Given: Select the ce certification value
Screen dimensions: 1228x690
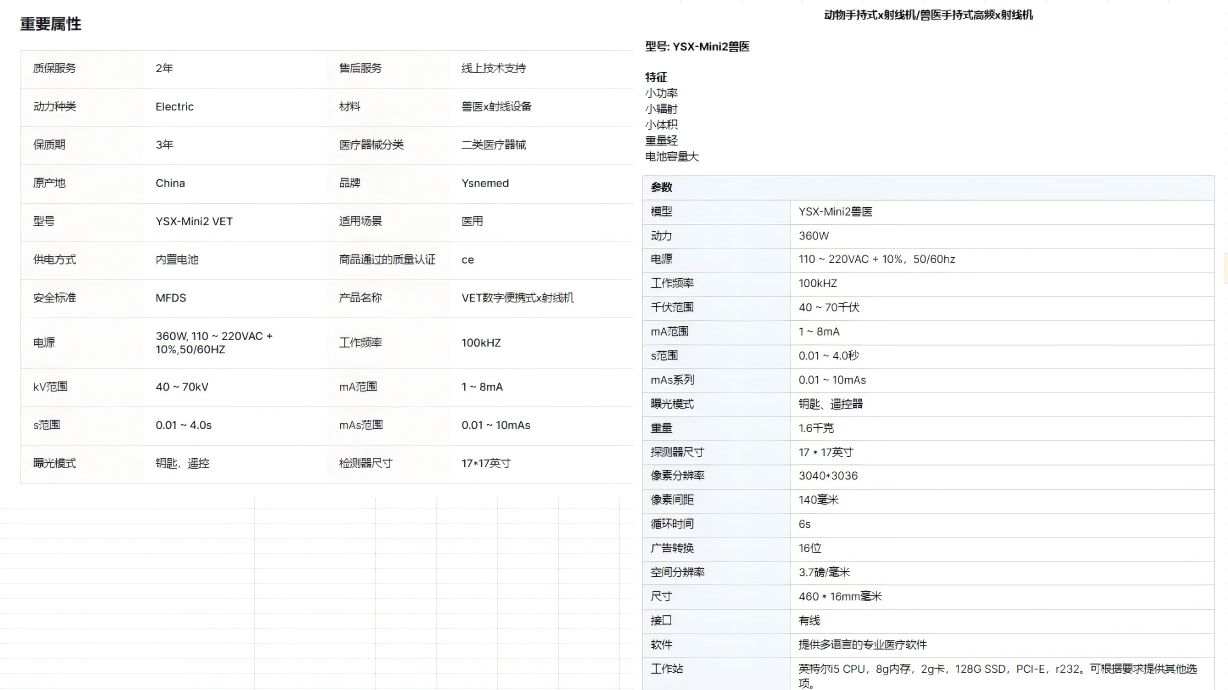Looking at the screenshot, I should click(x=467, y=259).
